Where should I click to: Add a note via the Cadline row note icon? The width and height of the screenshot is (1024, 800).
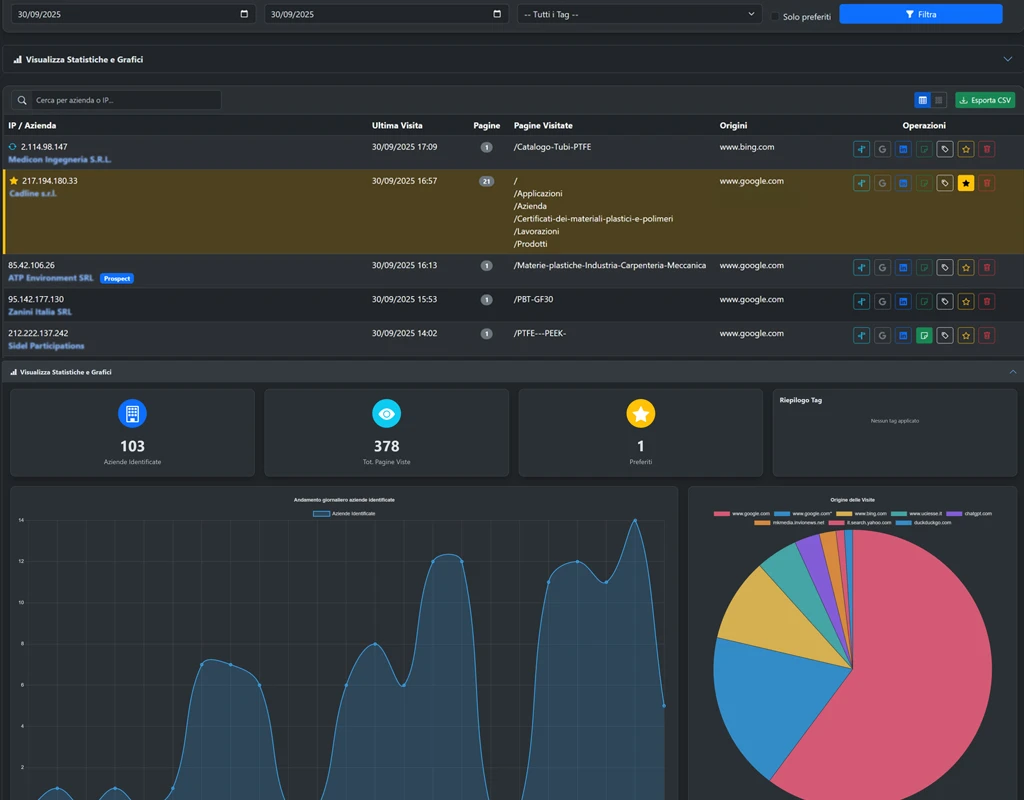(924, 184)
